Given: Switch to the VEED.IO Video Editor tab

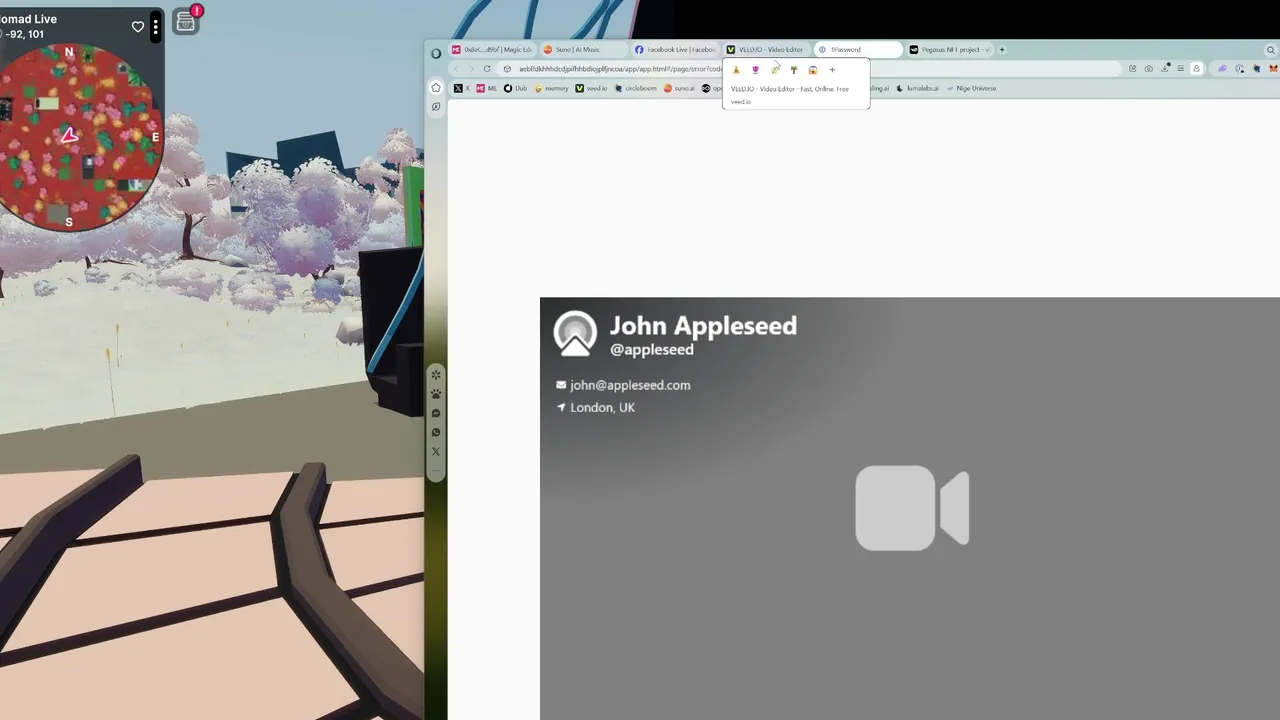Looking at the screenshot, I should click(765, 49).
